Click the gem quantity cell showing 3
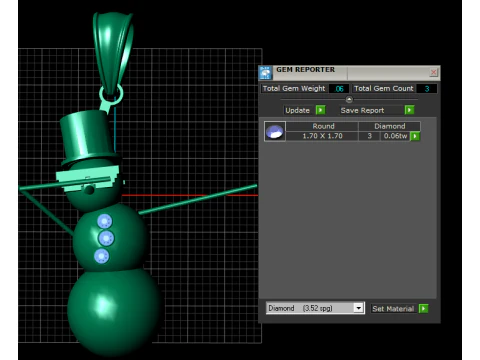This screenshot has width=480, height=360. pyautogui.click(x=369, y=136)
